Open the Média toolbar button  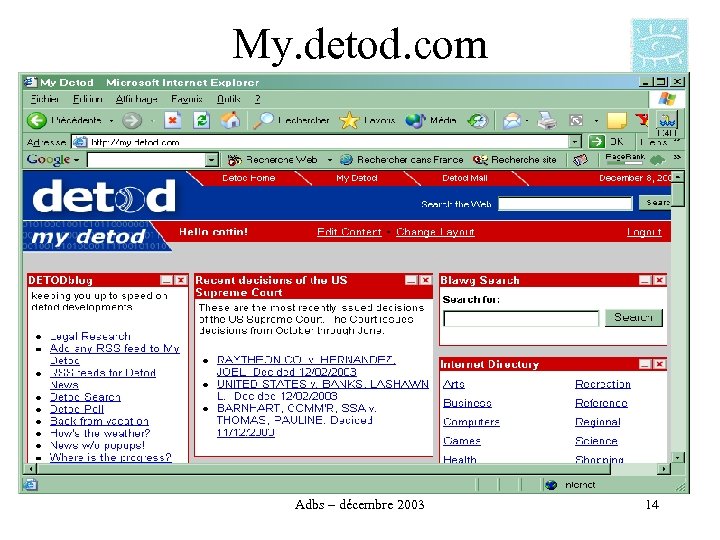tap(431, 120)
